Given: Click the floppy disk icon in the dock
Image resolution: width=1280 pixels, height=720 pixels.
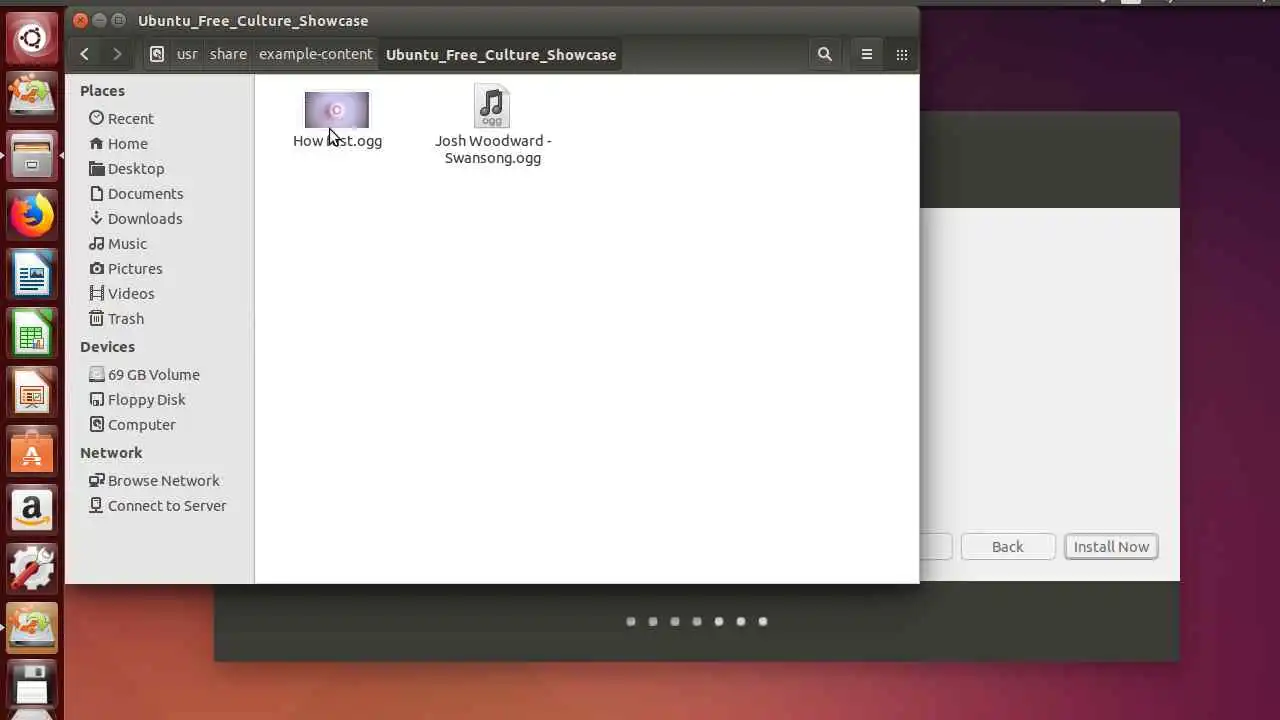Looking at the screenshot, I should pos(31,686).
